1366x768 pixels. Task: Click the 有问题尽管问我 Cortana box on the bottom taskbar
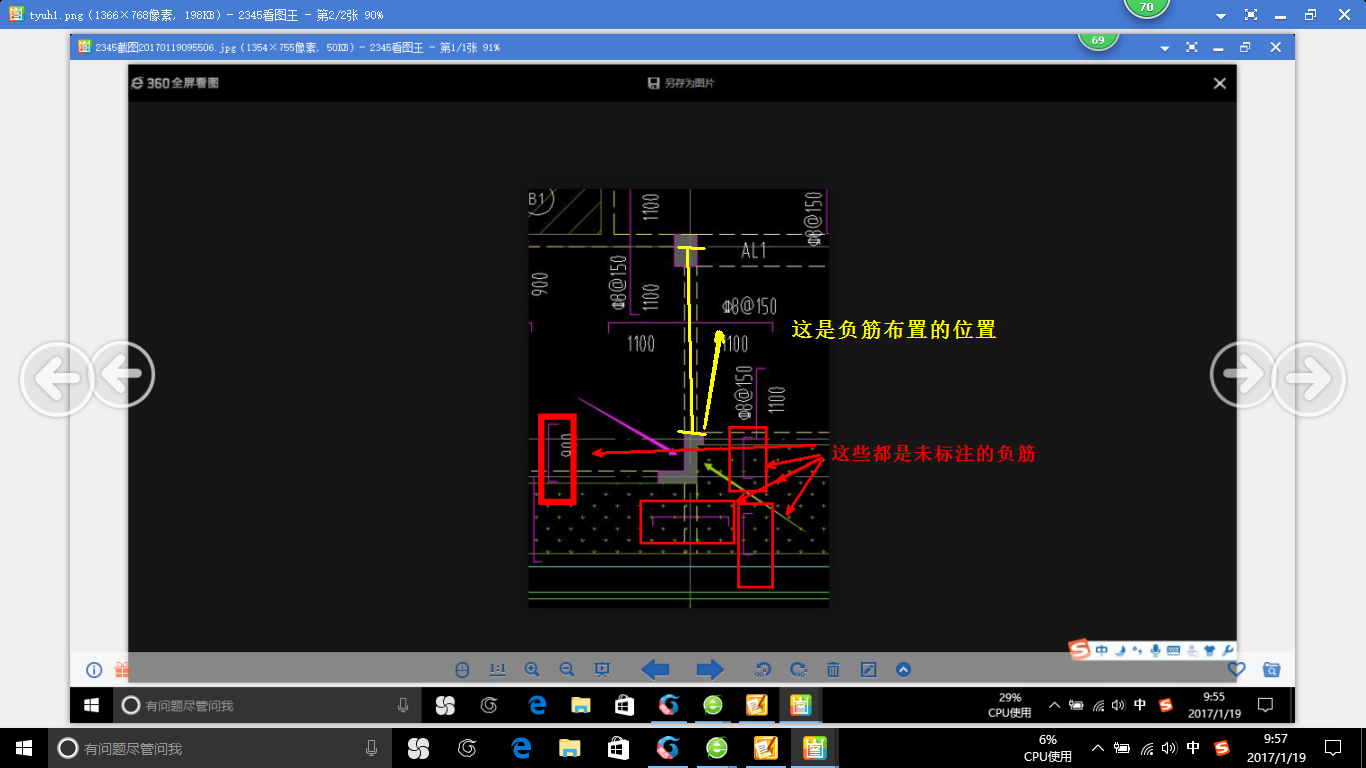pyautogui.click(x=218, y=748)
